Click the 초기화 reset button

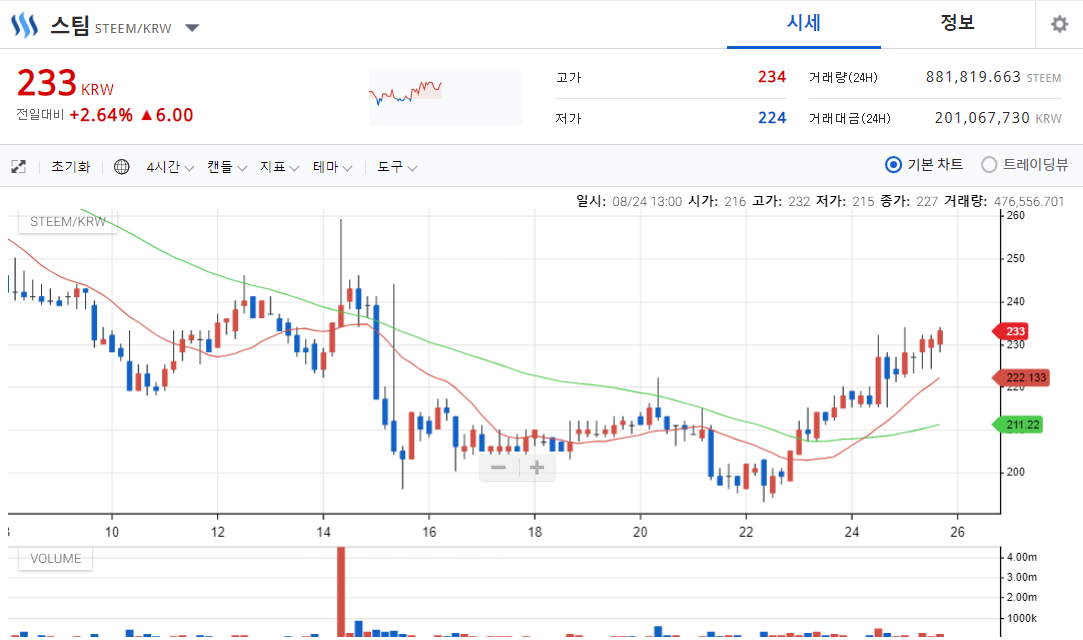pos(70,166)
